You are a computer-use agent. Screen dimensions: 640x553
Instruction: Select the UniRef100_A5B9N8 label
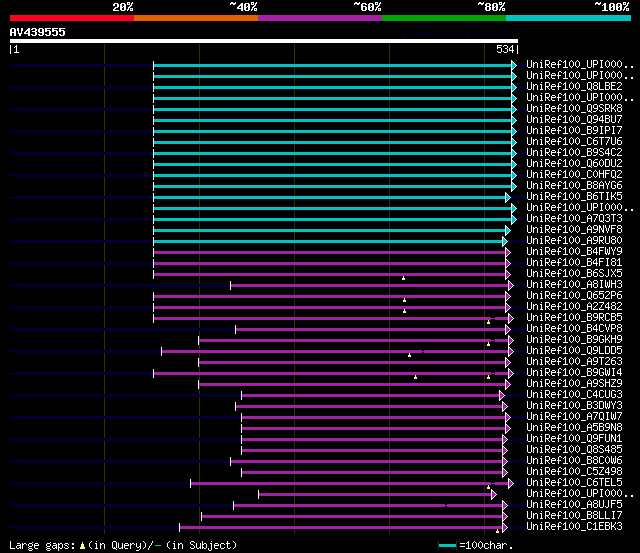coord(574,428)
